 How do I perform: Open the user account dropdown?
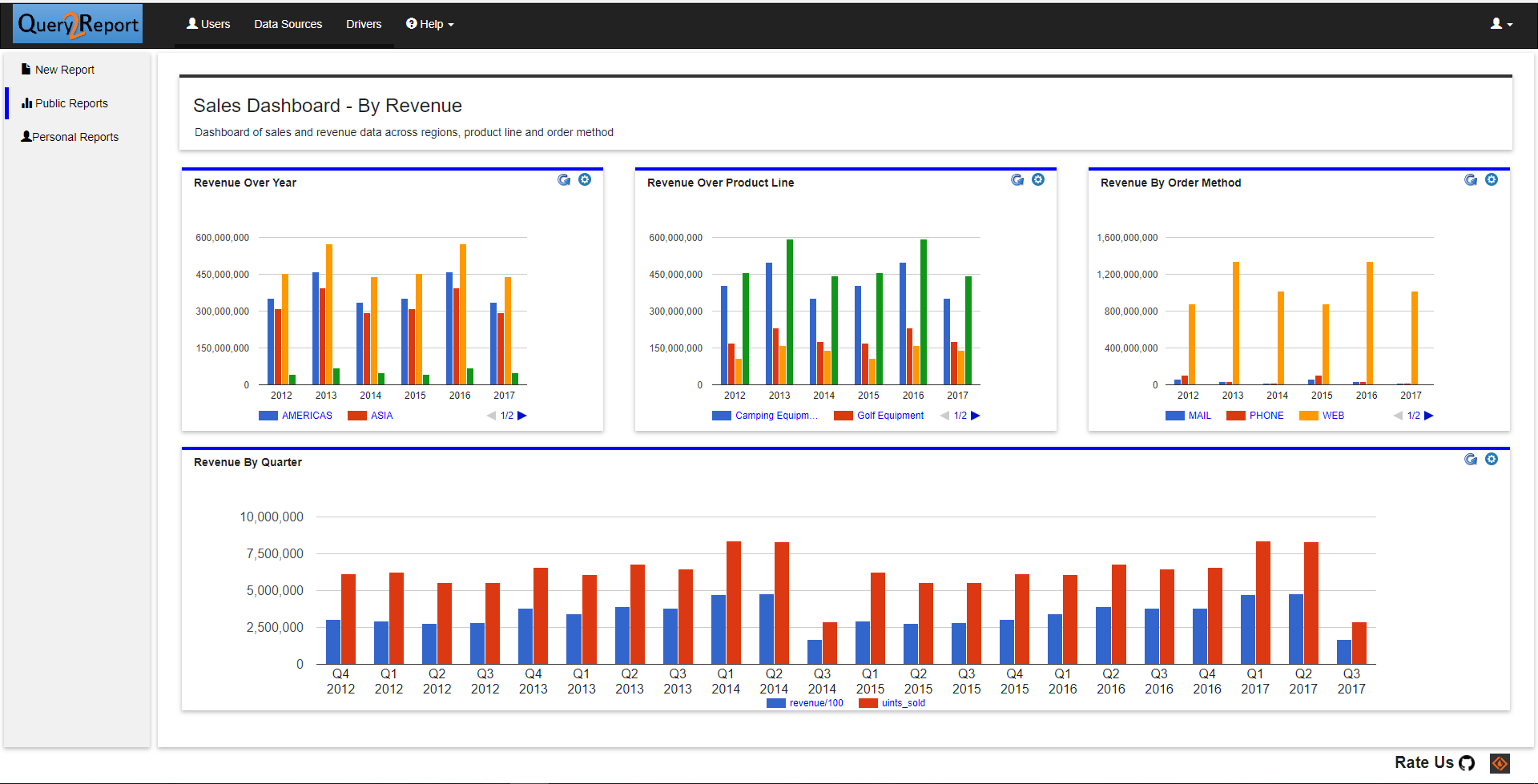pyautogui.click(x=1501, y=24)
